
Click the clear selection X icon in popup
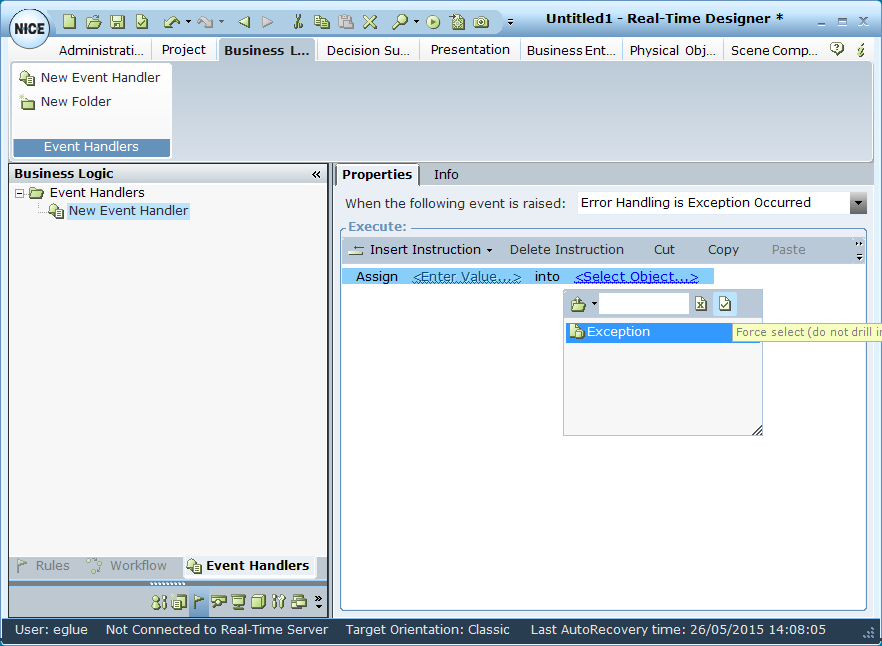point(702,304)
